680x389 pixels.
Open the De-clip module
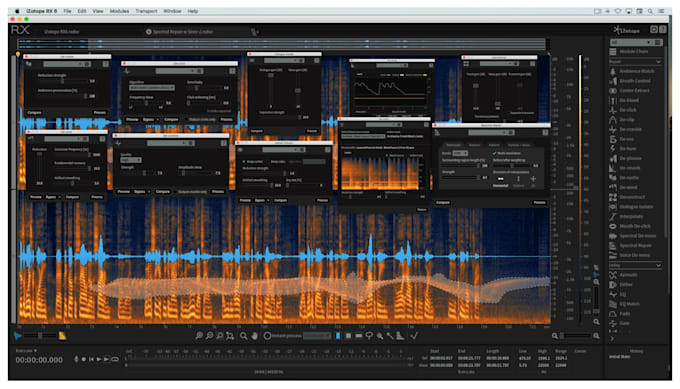(x=623, y=120)
